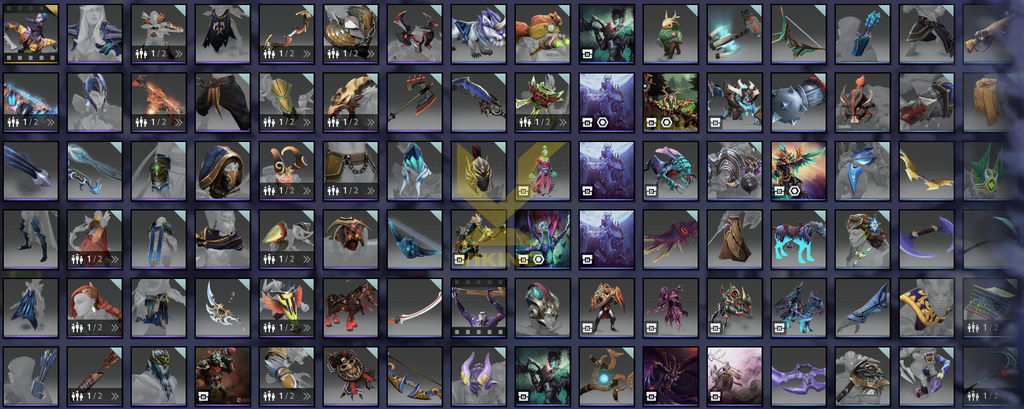1024x409 pixels.
Task: Choose the golden helmet with red plume
Action: 479,171
